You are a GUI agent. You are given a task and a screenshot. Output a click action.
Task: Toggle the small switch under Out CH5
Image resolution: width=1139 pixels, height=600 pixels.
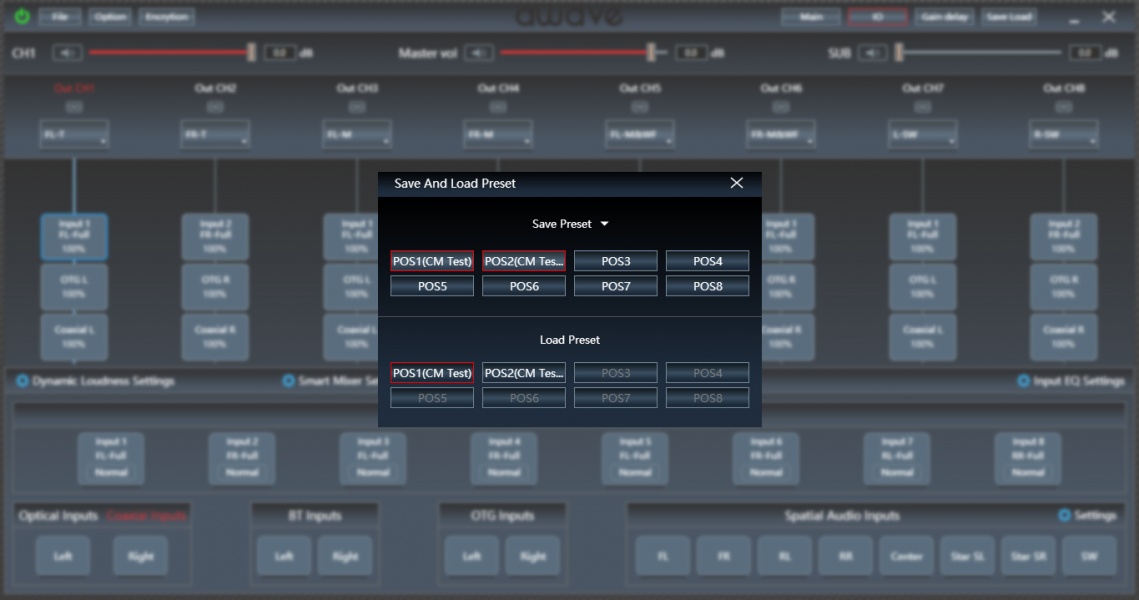639,107
